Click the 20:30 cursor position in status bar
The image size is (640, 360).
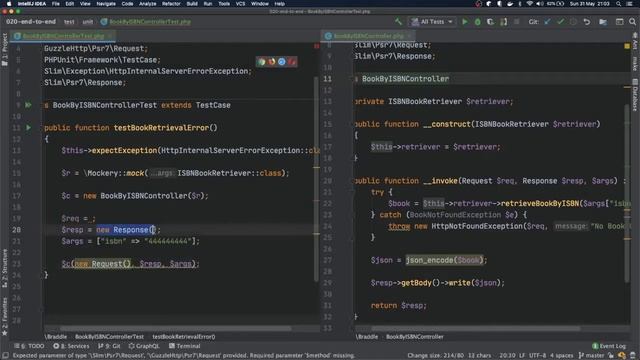coord(507,356)
